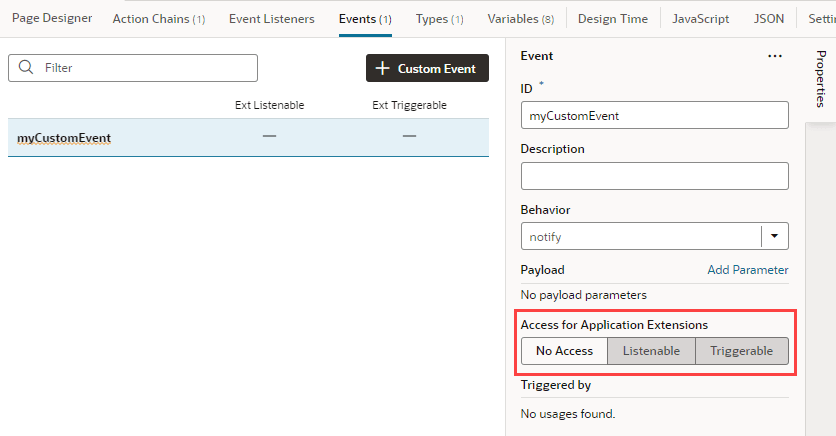Focus the Filter search field
Screen dimensions: 836x436
coord(133,68)
